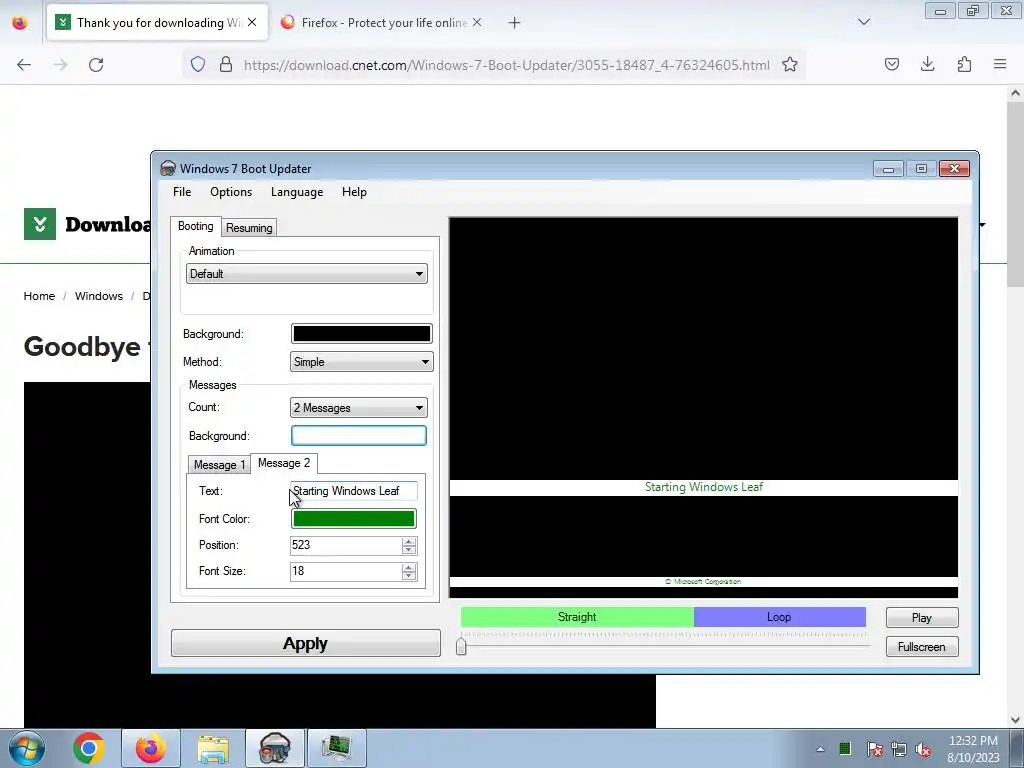
Task: Reload the current page
Action: [96, 65]
